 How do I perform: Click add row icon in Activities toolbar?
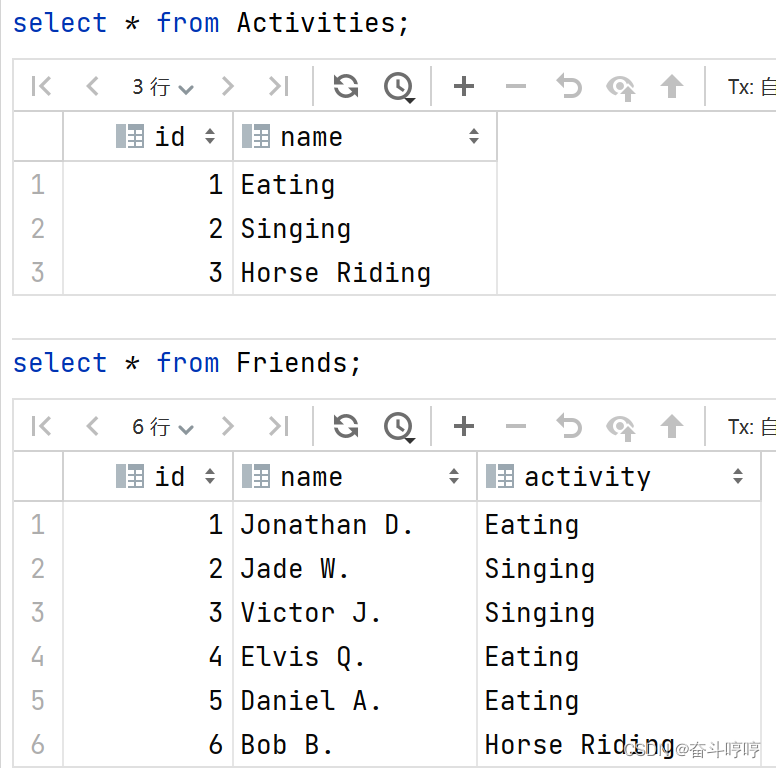click(x=464, y=87)
